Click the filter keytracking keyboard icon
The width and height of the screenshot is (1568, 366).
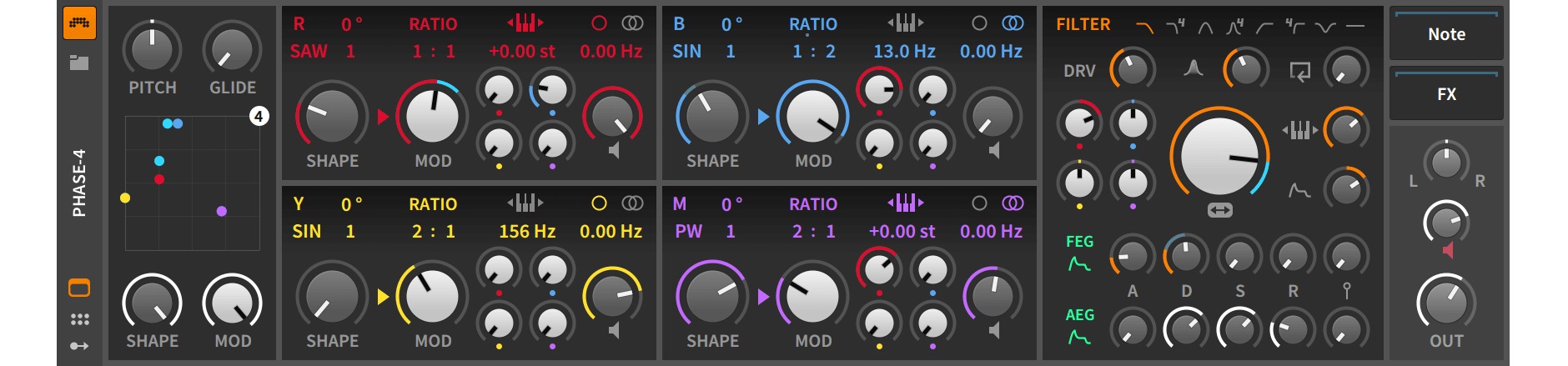tap(1299, 130)
